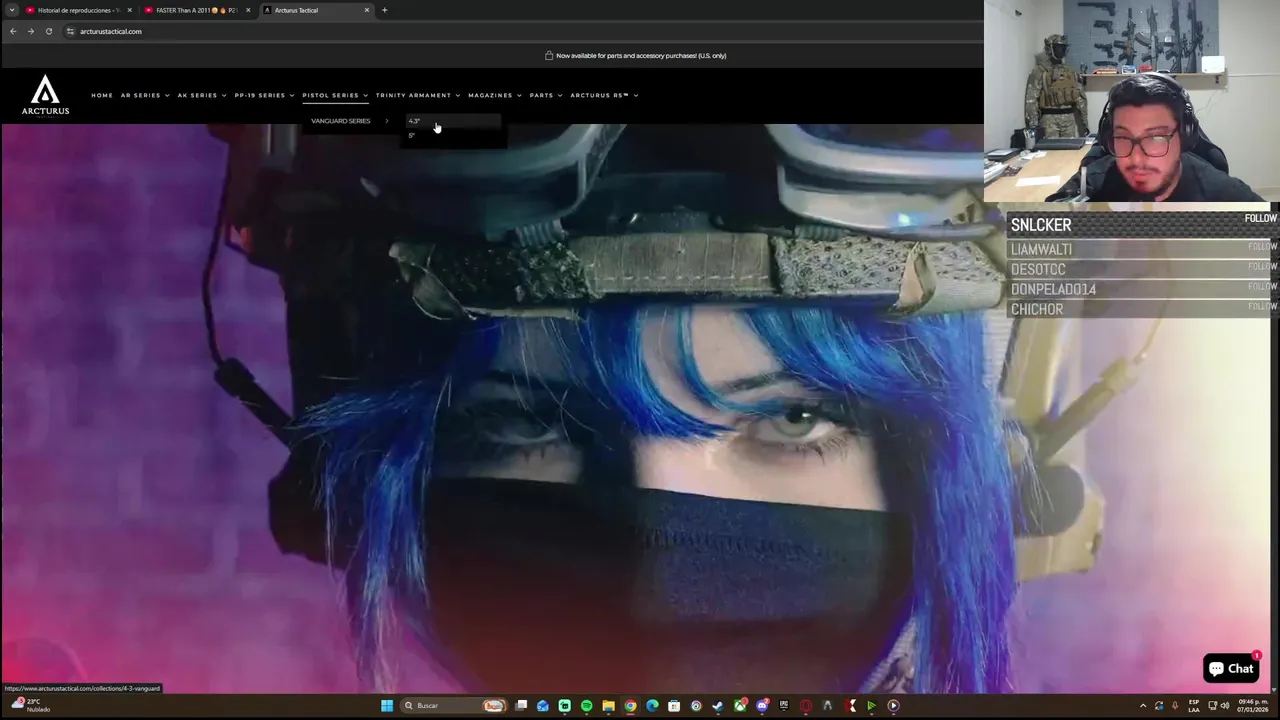The height and width of the screenshot is (720, 1280).
Task: Close the Historial de reproducciones tab
Action: coord(129,10)
